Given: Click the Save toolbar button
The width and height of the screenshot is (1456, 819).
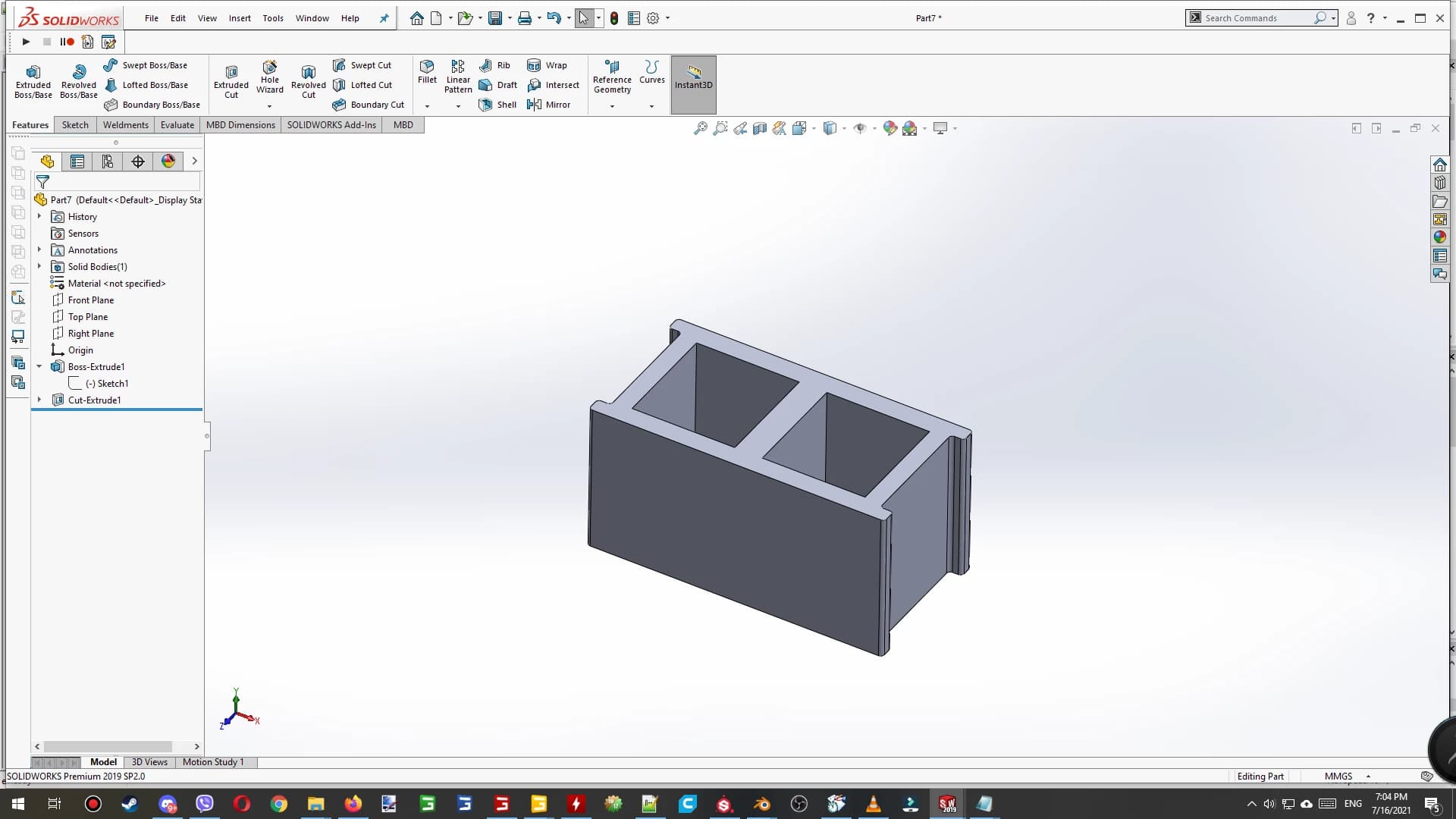Looking at the screenshot, I should 495,18.
